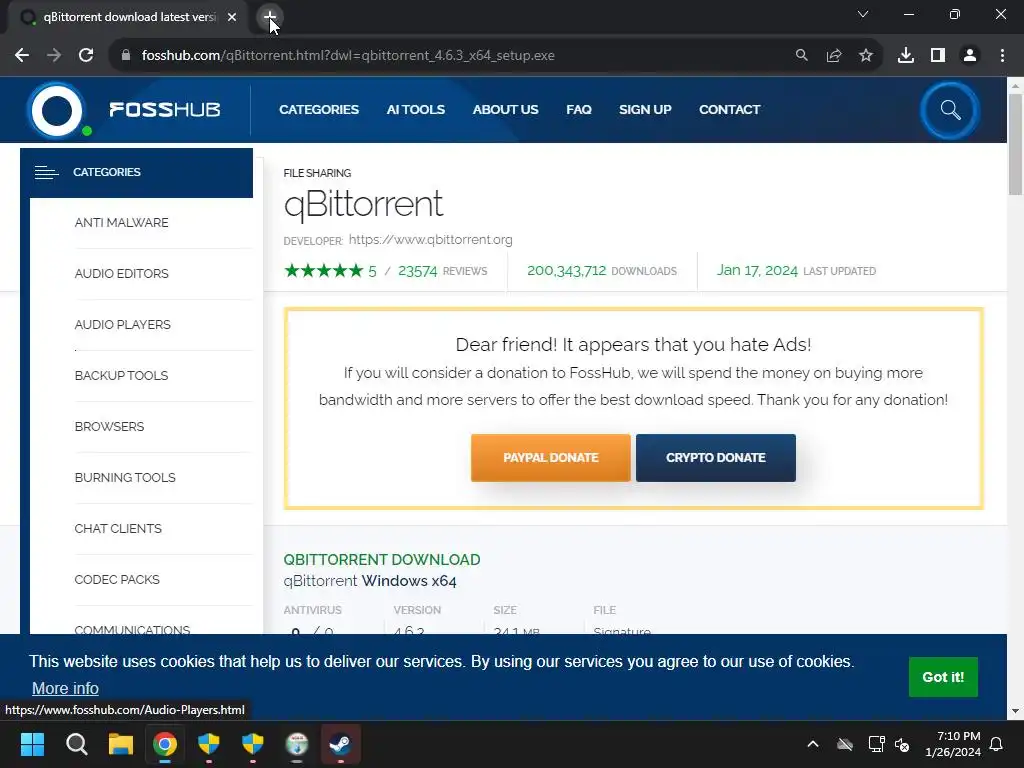Image resolution: width=1024 pixels, height=768 pixels.
Task: Click the five-star rating
Action: [x=323, y=270]
